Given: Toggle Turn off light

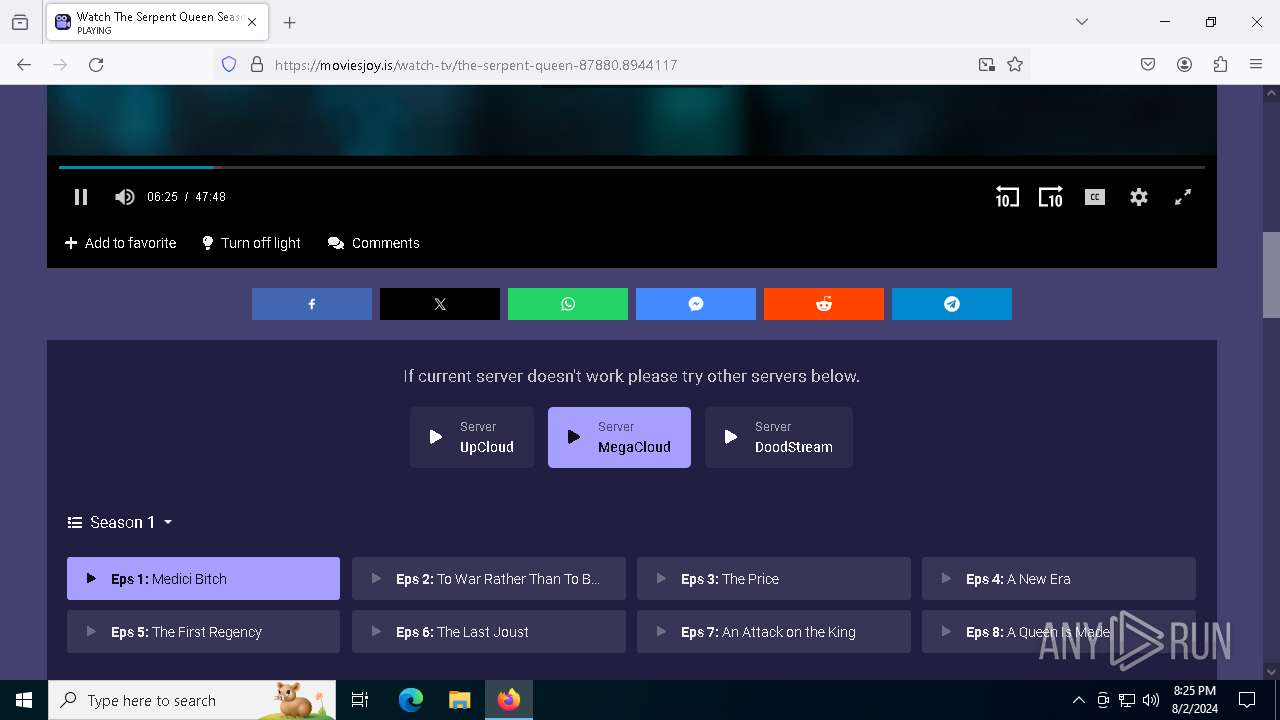Looking at the screenshot, I should [x=251, y=243].
